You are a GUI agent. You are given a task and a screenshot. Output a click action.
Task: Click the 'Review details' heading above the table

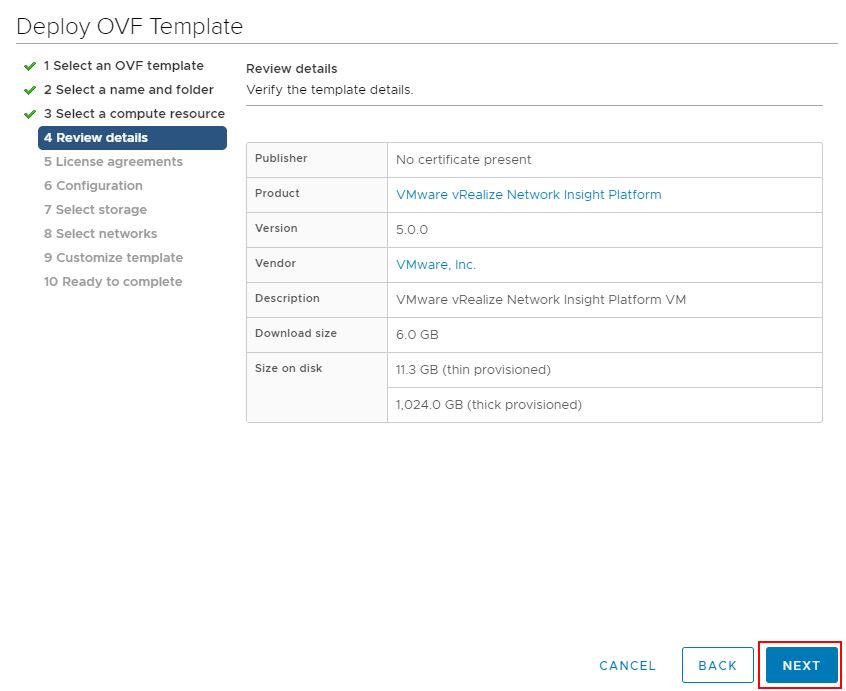pos(292,69)
